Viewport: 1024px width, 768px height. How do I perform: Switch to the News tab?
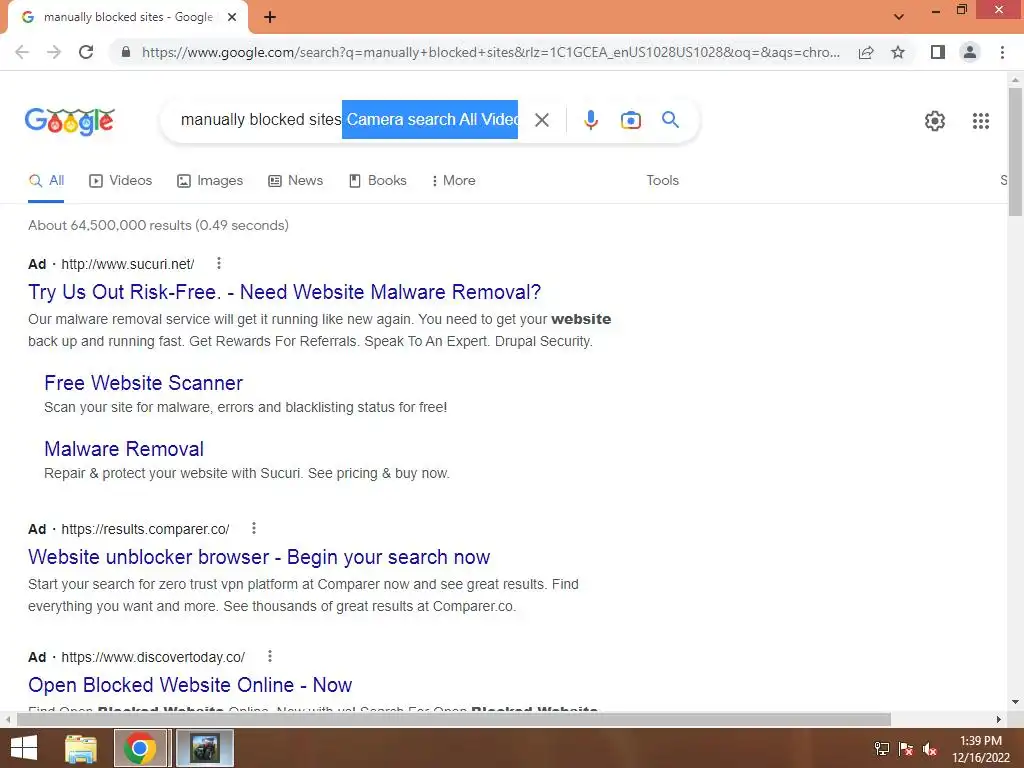(x=296, y=181)
